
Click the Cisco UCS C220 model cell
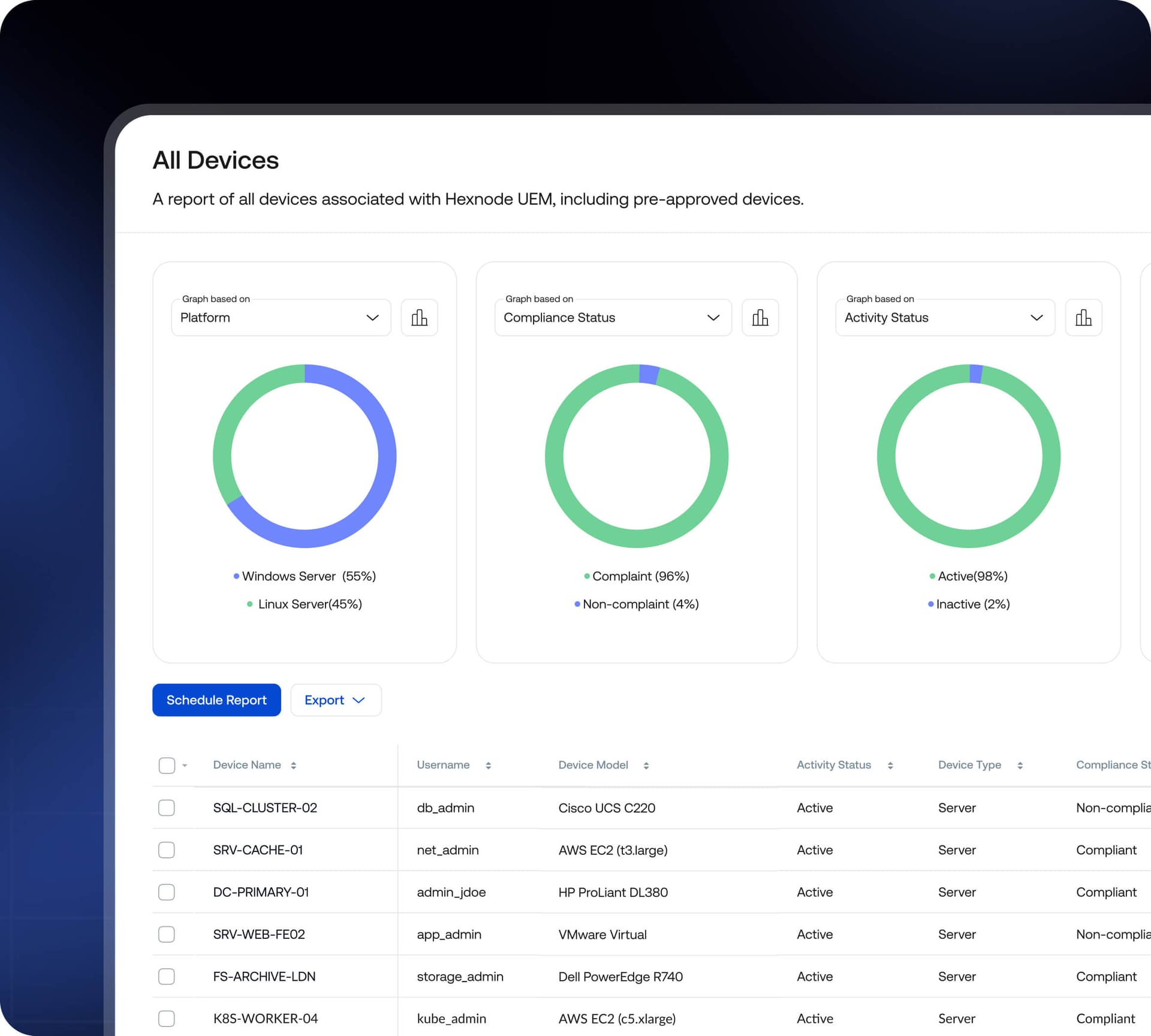[607, 808]
